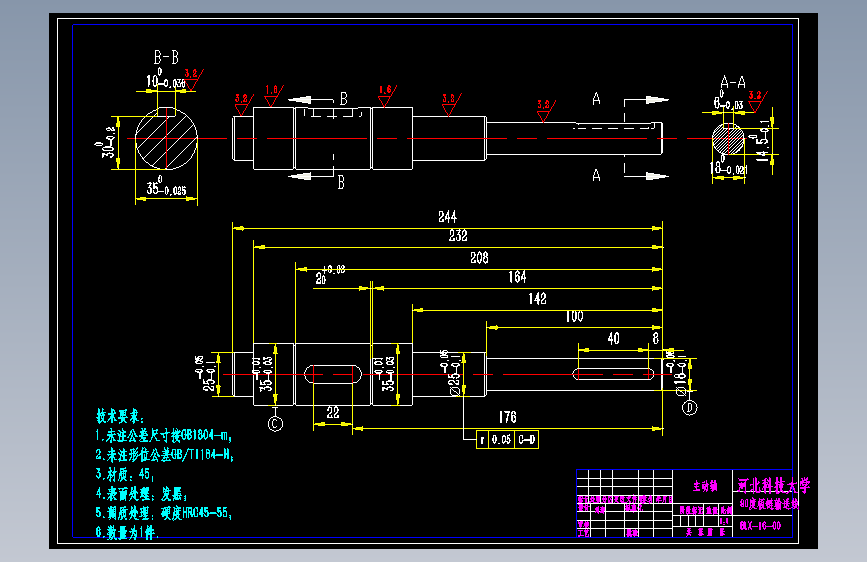Viewport: 867px width, 562px height.
Task: Select the 100 length dimension text
Action: pyautogui.click(x=574, y=316)
